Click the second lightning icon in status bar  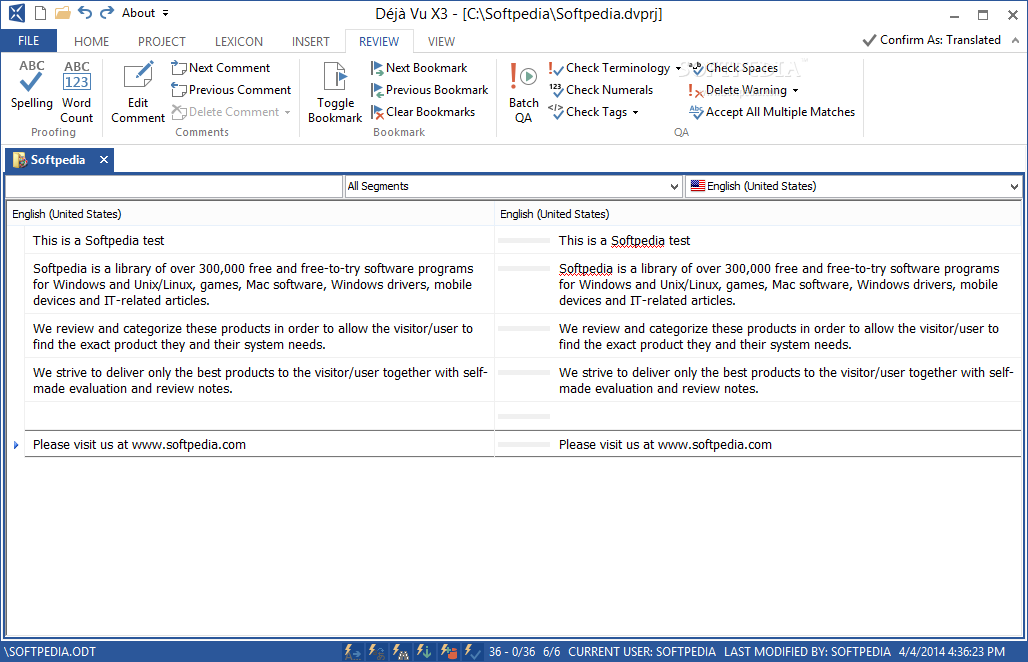coord(376,652)
